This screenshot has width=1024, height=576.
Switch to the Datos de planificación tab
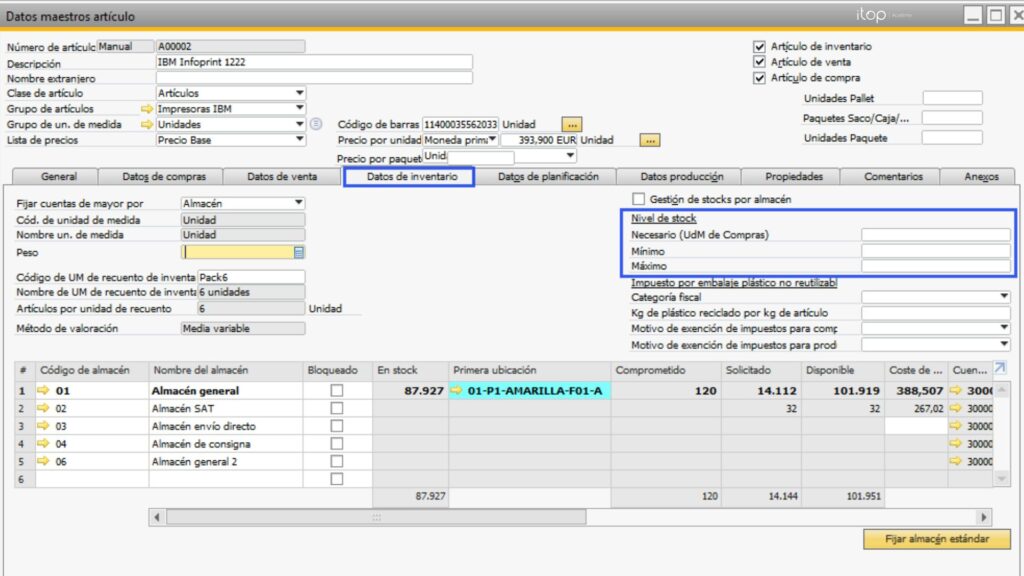pyautogui.click(x=548, y=176)
